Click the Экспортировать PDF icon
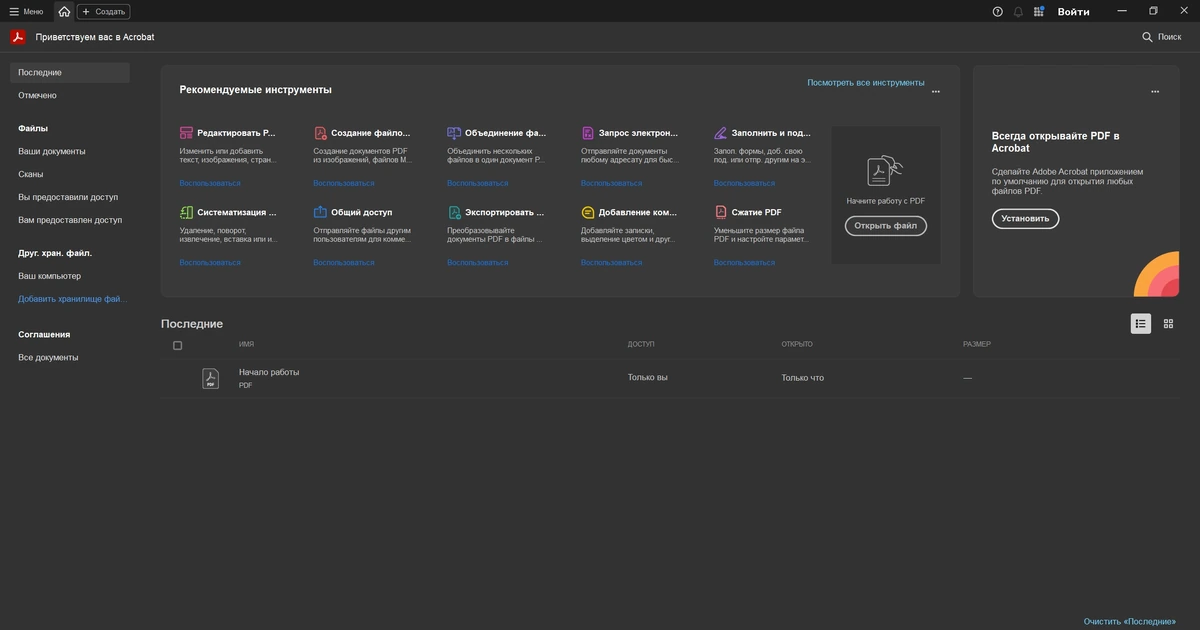Viewport: 1200px width, 630px height. click(x=454, y=212)
